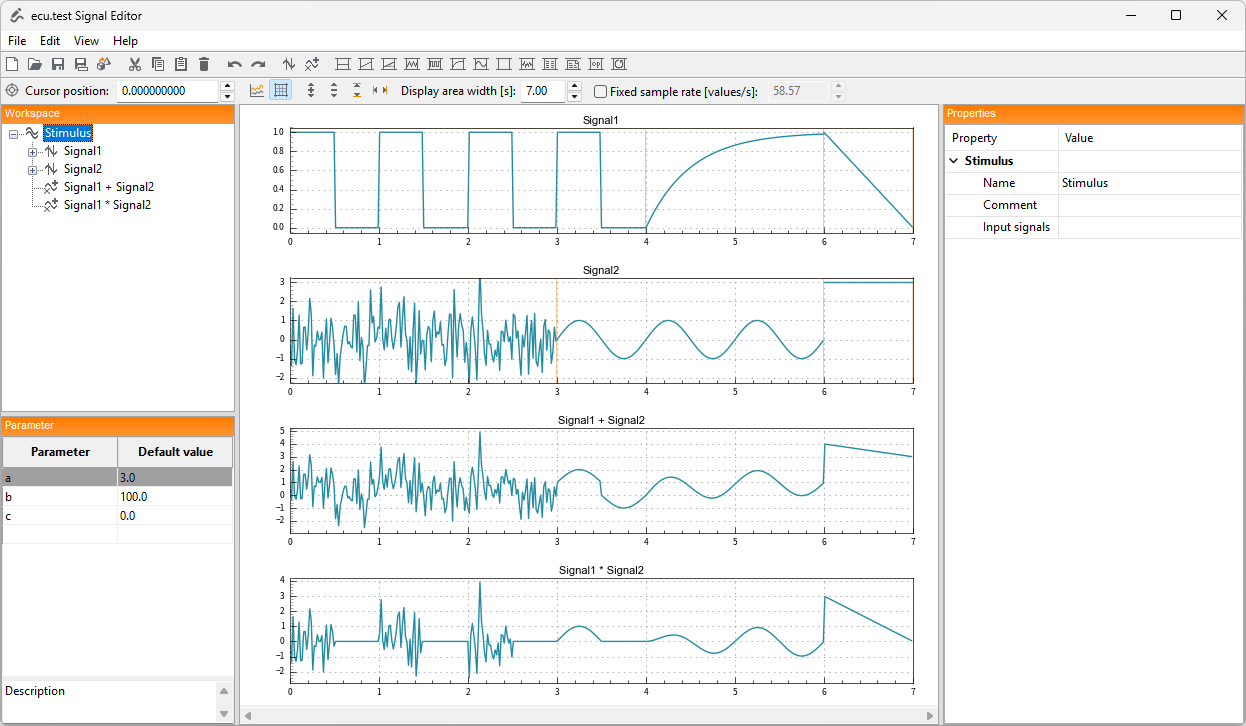Click the Default value column header
The height and width of the screenshot is (726, 1246).
coord(175,452)
